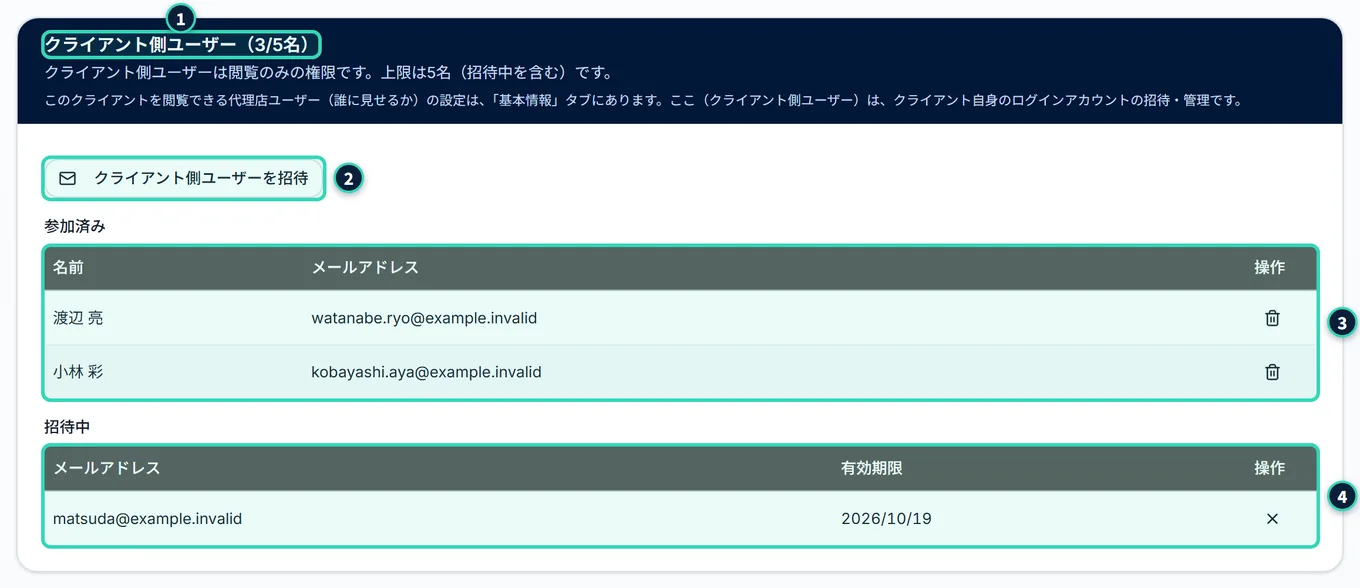This screenshot has width=1360, height=588.
Task: Click matsuda@example.invalid pending email
Action: 147,519
